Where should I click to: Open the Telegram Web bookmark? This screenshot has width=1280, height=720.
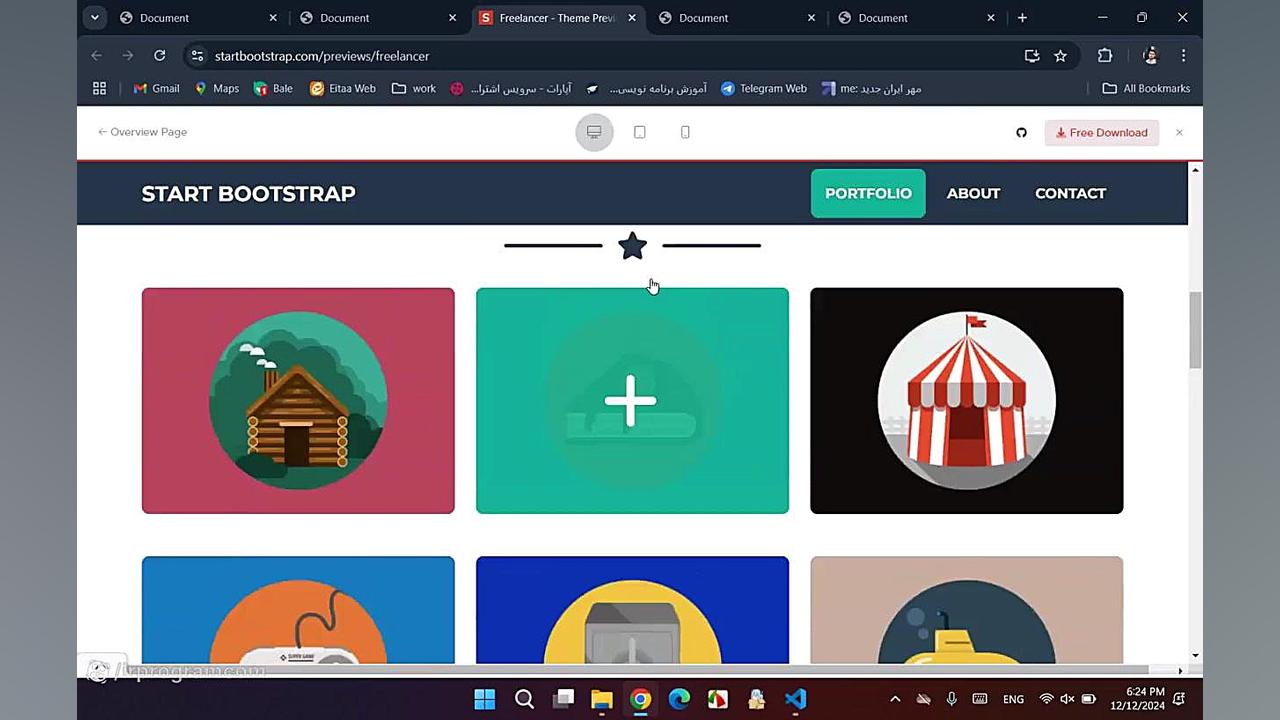coord(764,88)
